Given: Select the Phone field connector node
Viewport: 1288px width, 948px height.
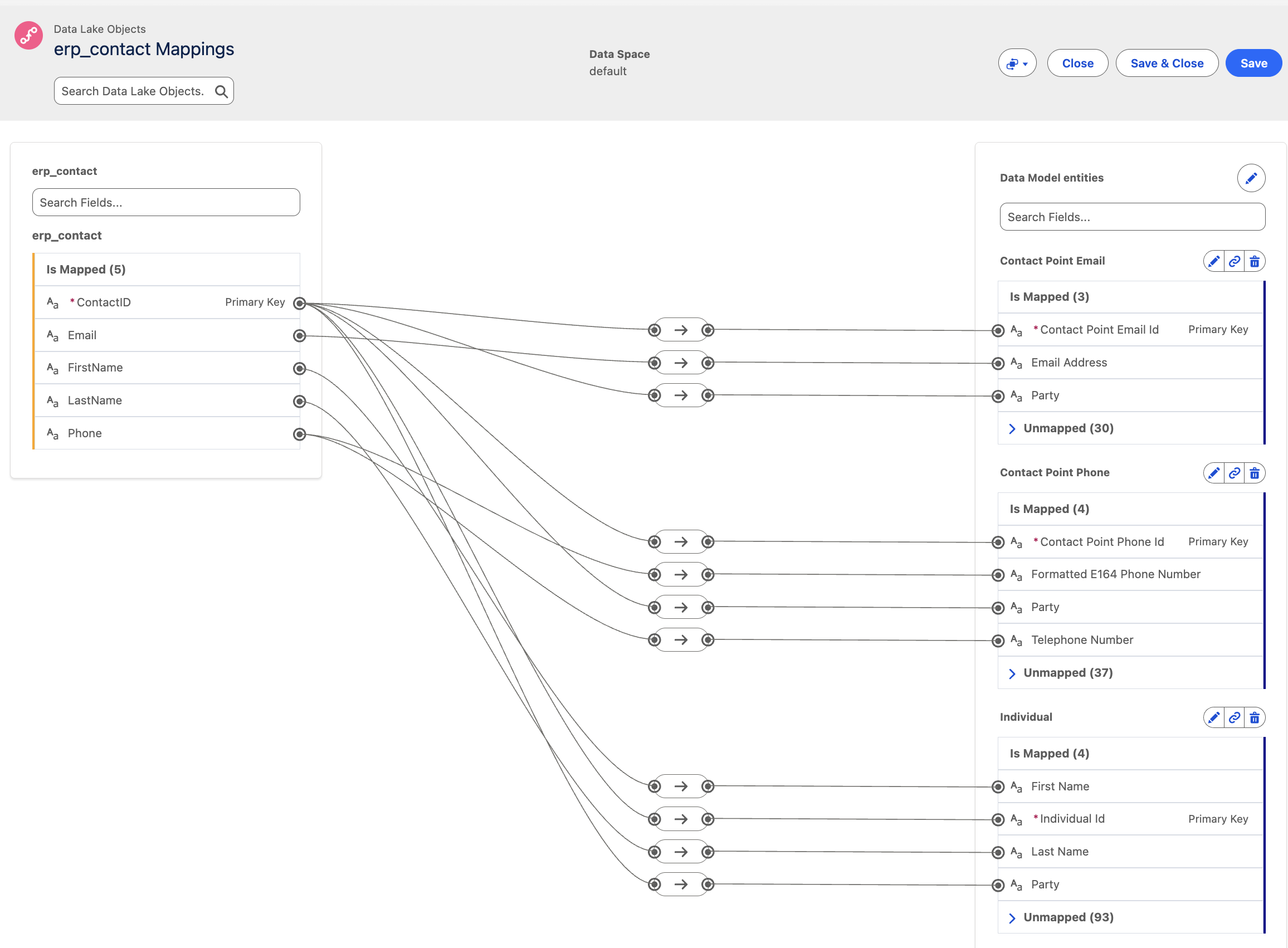Looking at the screenshot, I should pos(299,434).
